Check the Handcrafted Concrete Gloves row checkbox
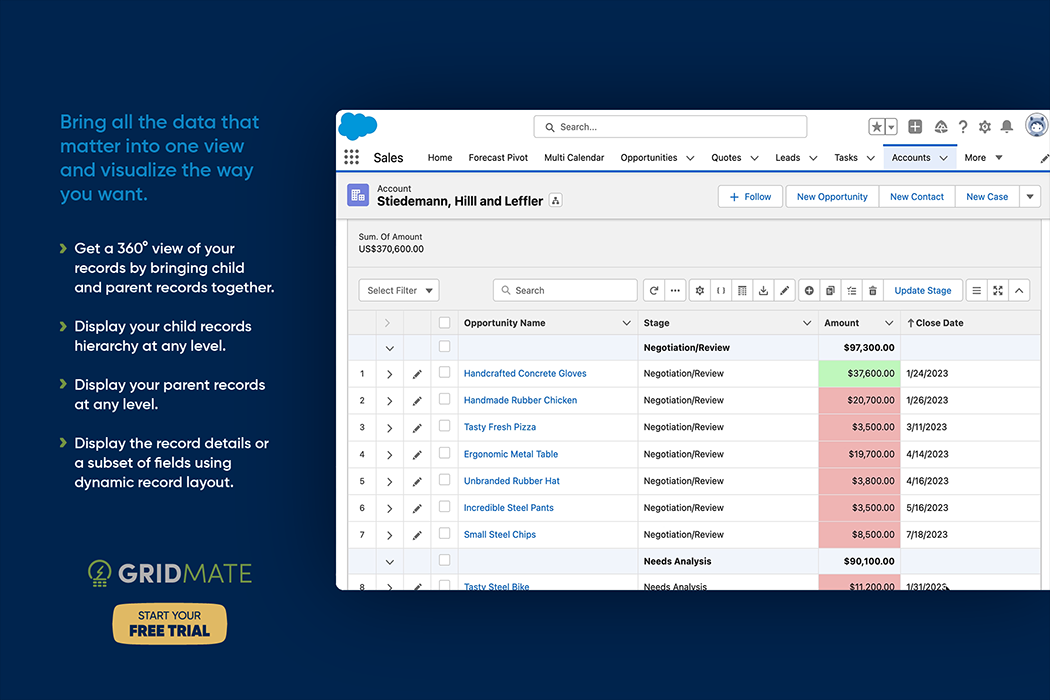 pos(445,373)
